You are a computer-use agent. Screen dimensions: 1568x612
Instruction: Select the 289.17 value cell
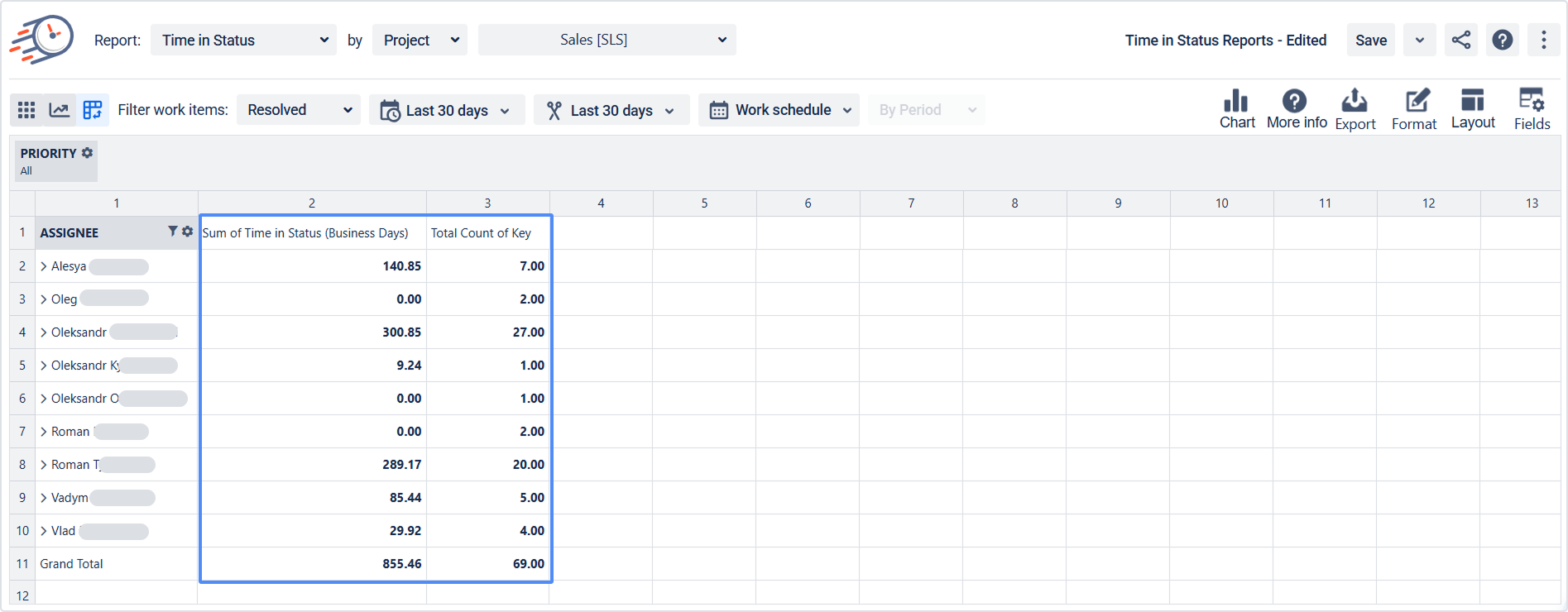[x=313, y=465]
